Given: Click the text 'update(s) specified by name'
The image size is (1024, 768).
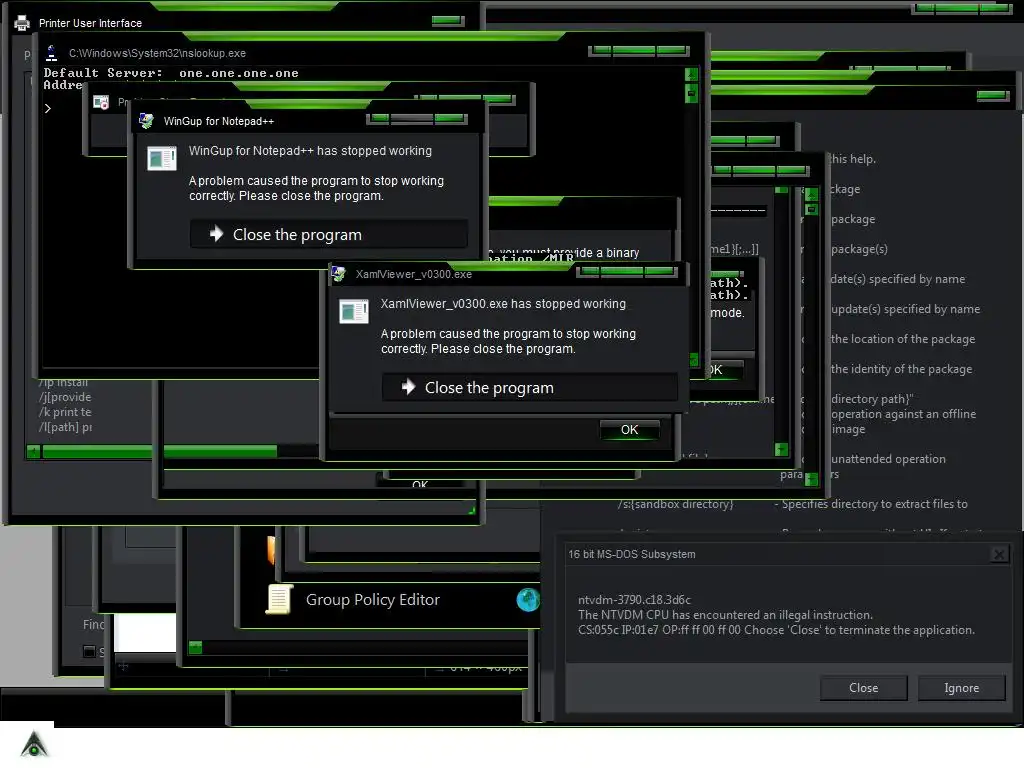Looking at the screenshot, I should 905,309.
